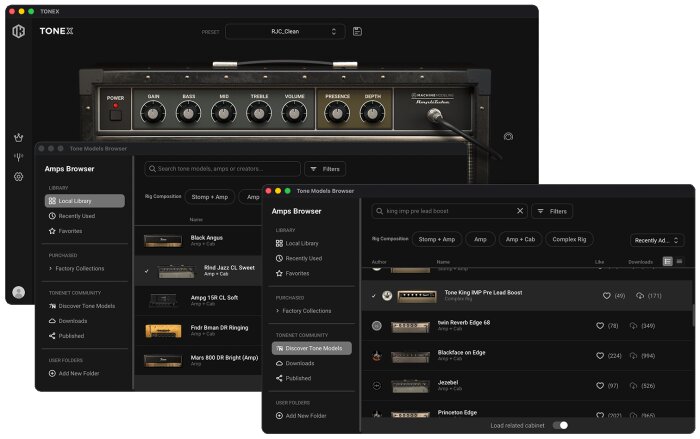Open the user profile avatar in TONEX sidebar

(18, 293)
